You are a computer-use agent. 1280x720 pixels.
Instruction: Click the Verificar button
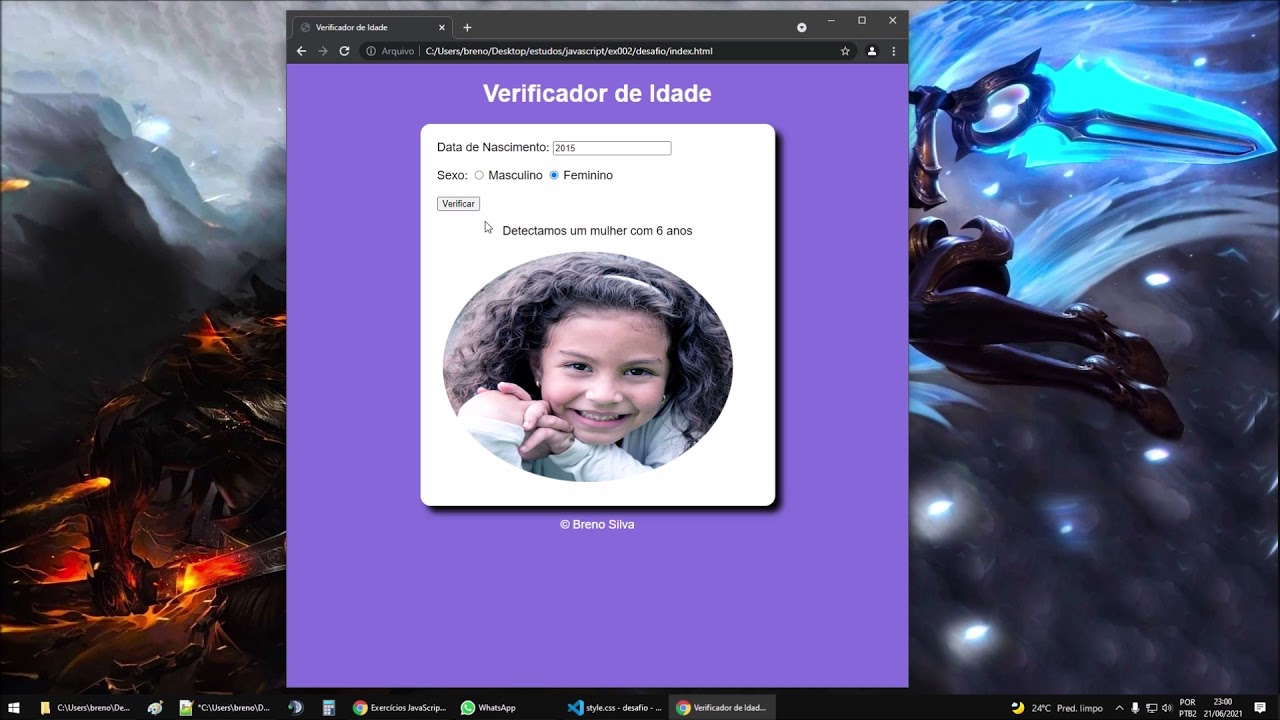(x=458, y=204)
